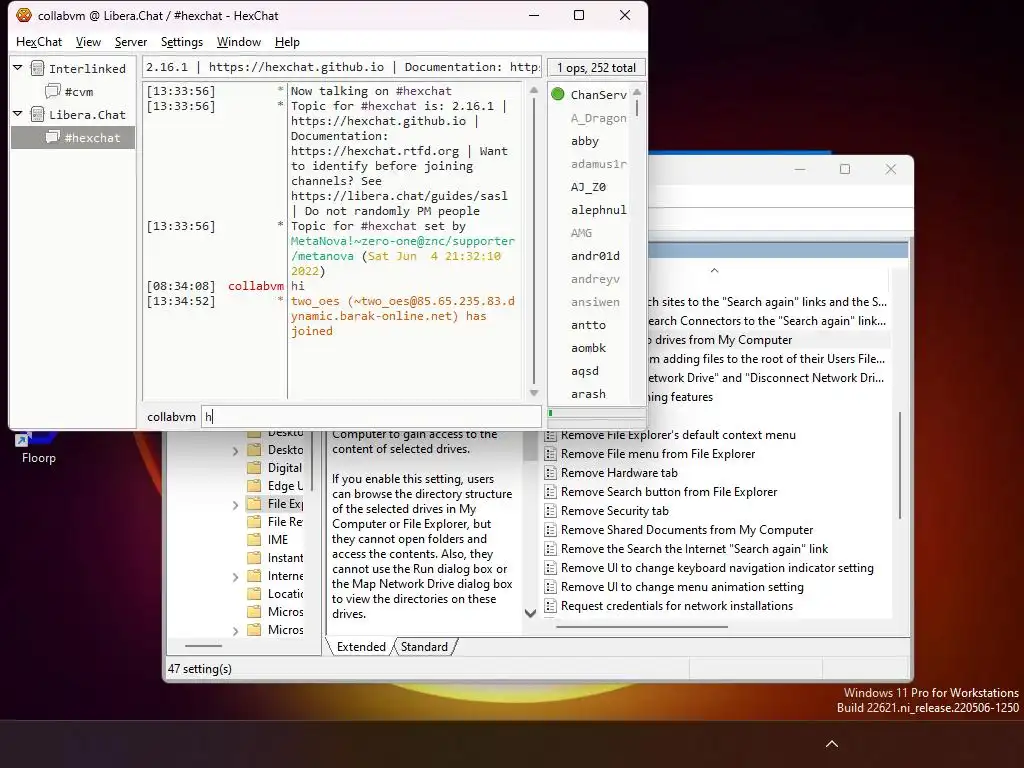Click the Edge UI folder icon
This screenshot has width=1024, height=768.
(254, 486)
